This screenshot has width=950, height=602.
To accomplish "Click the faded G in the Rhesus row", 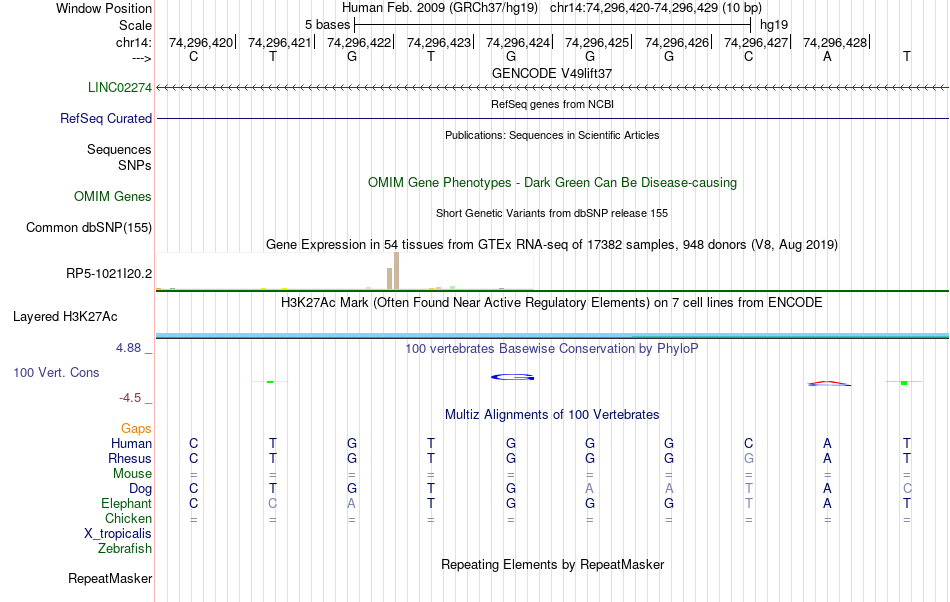I will click(749, 458).
